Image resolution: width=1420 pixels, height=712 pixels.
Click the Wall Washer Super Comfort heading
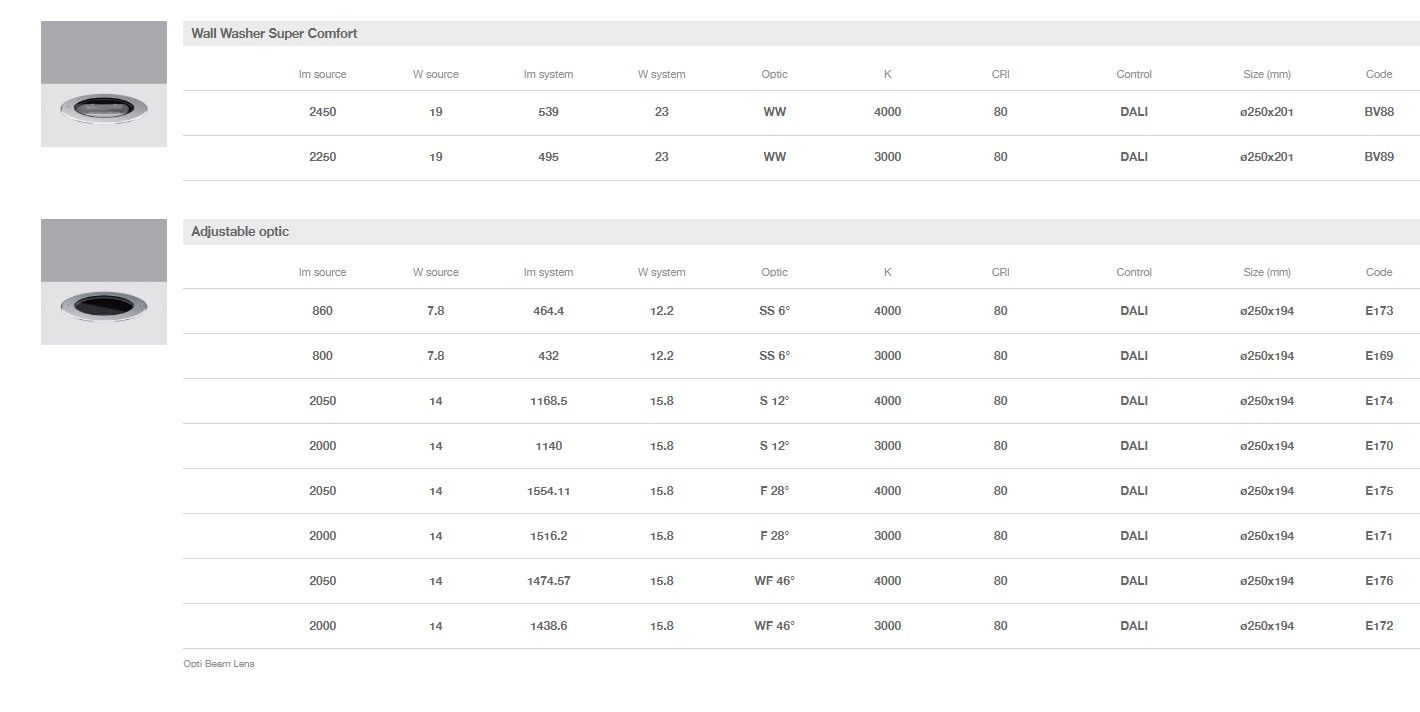tap(274, 34)
